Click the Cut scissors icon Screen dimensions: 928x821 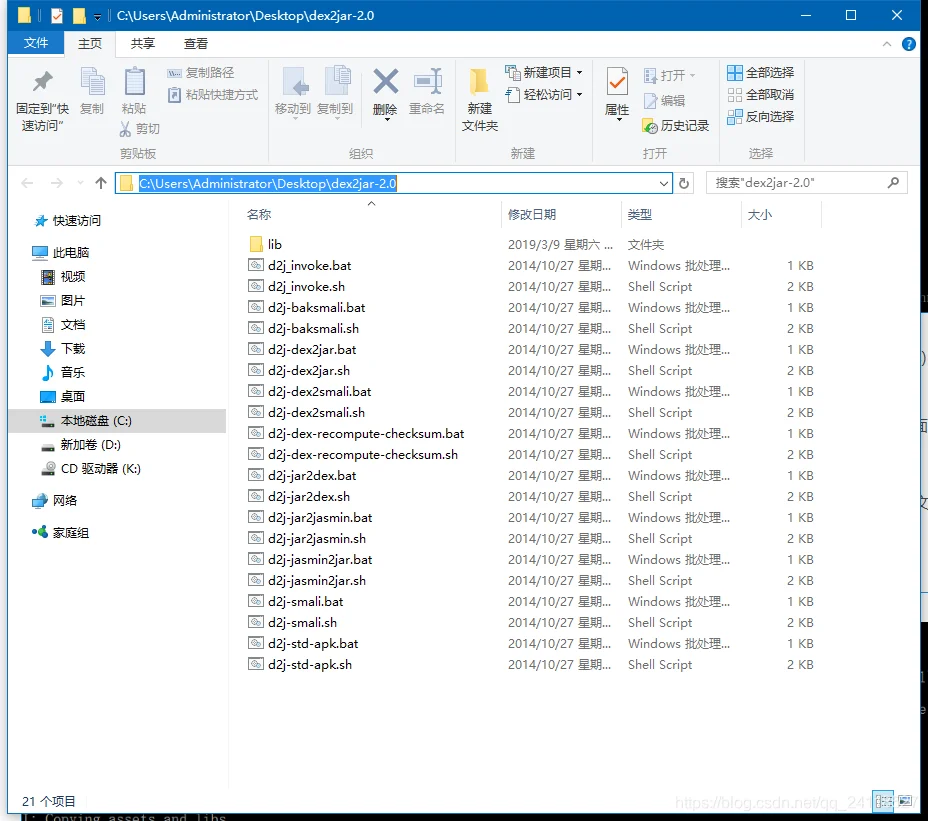(x=125, y=128)
